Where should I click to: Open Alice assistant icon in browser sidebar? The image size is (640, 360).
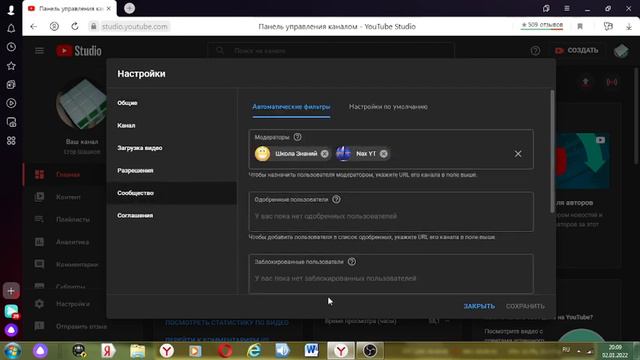[11, 330]
